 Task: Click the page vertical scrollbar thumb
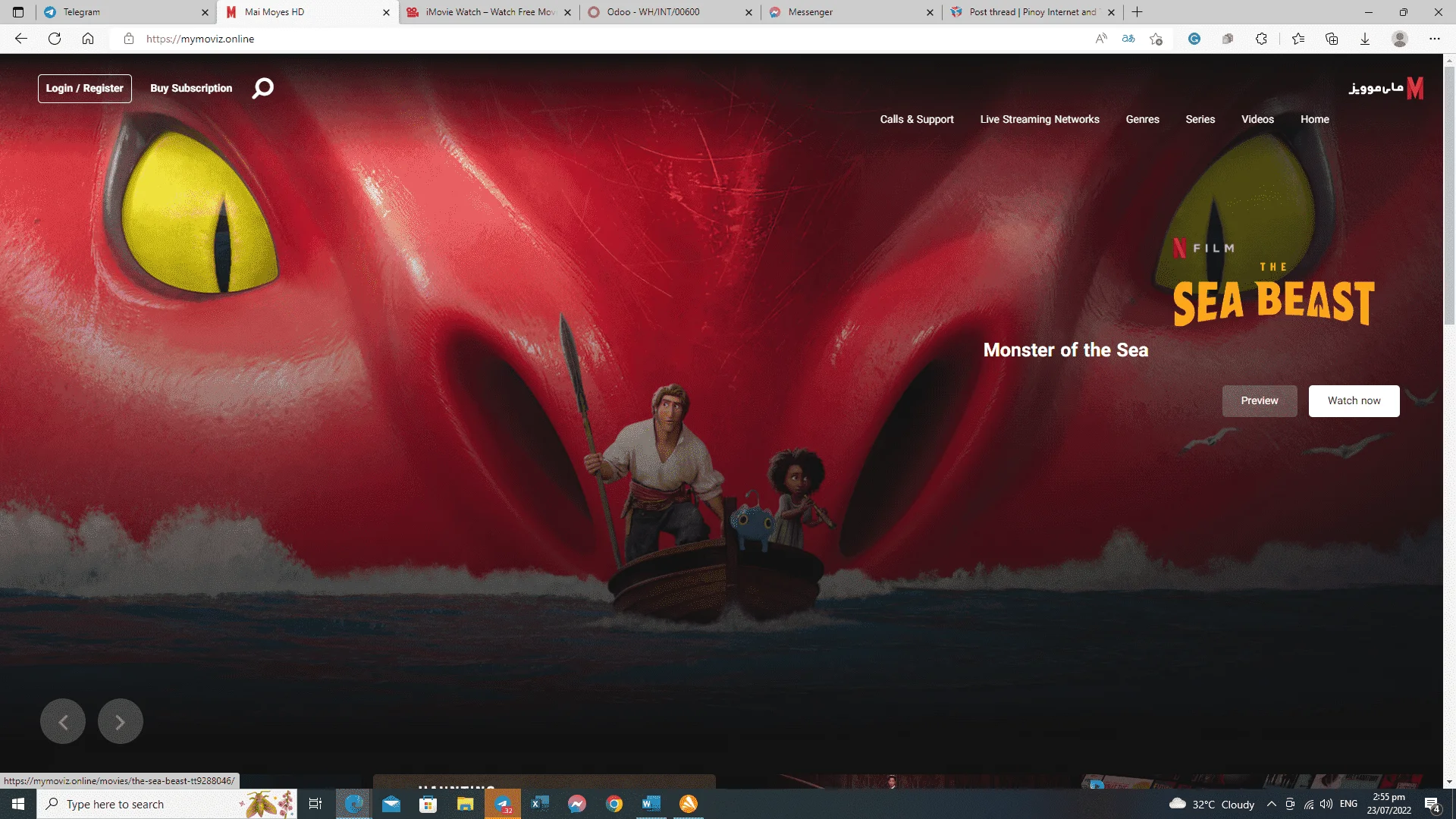tap(1449, 196)
